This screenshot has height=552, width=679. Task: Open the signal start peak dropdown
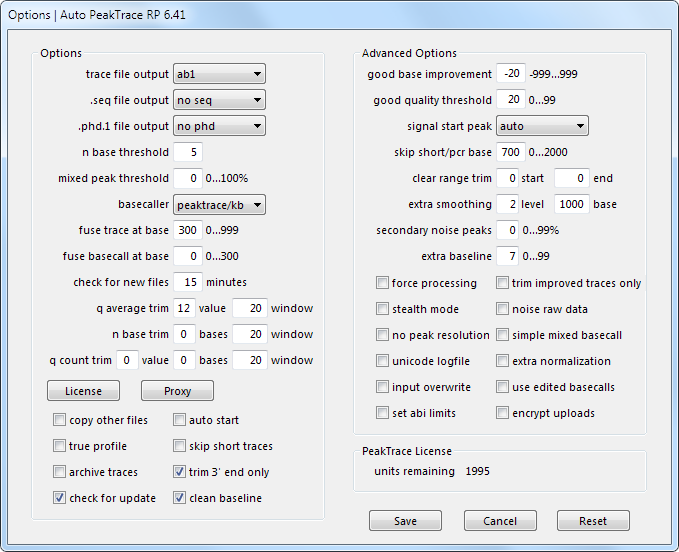(542, 126)
